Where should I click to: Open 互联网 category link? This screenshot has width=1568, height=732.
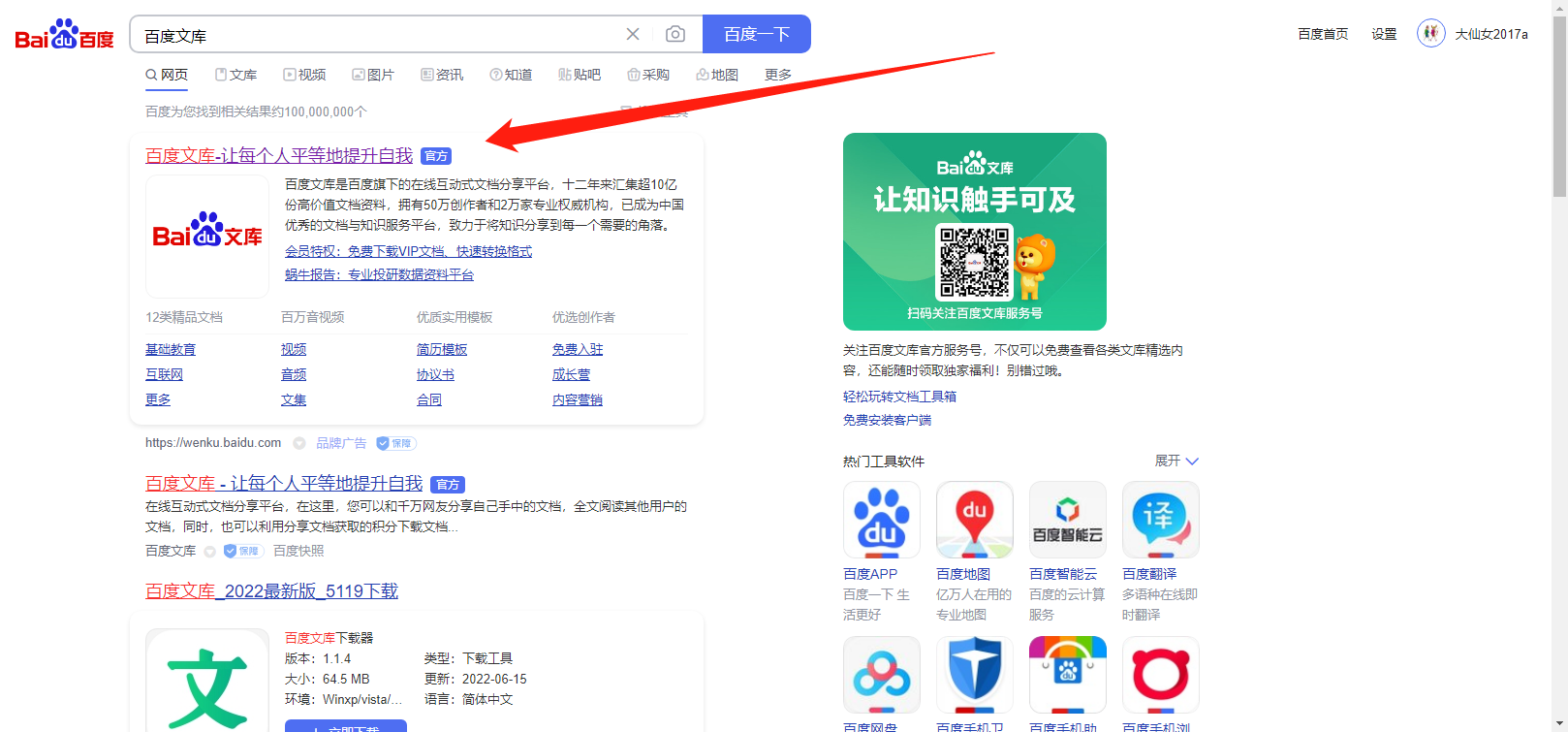click(164, 374)
